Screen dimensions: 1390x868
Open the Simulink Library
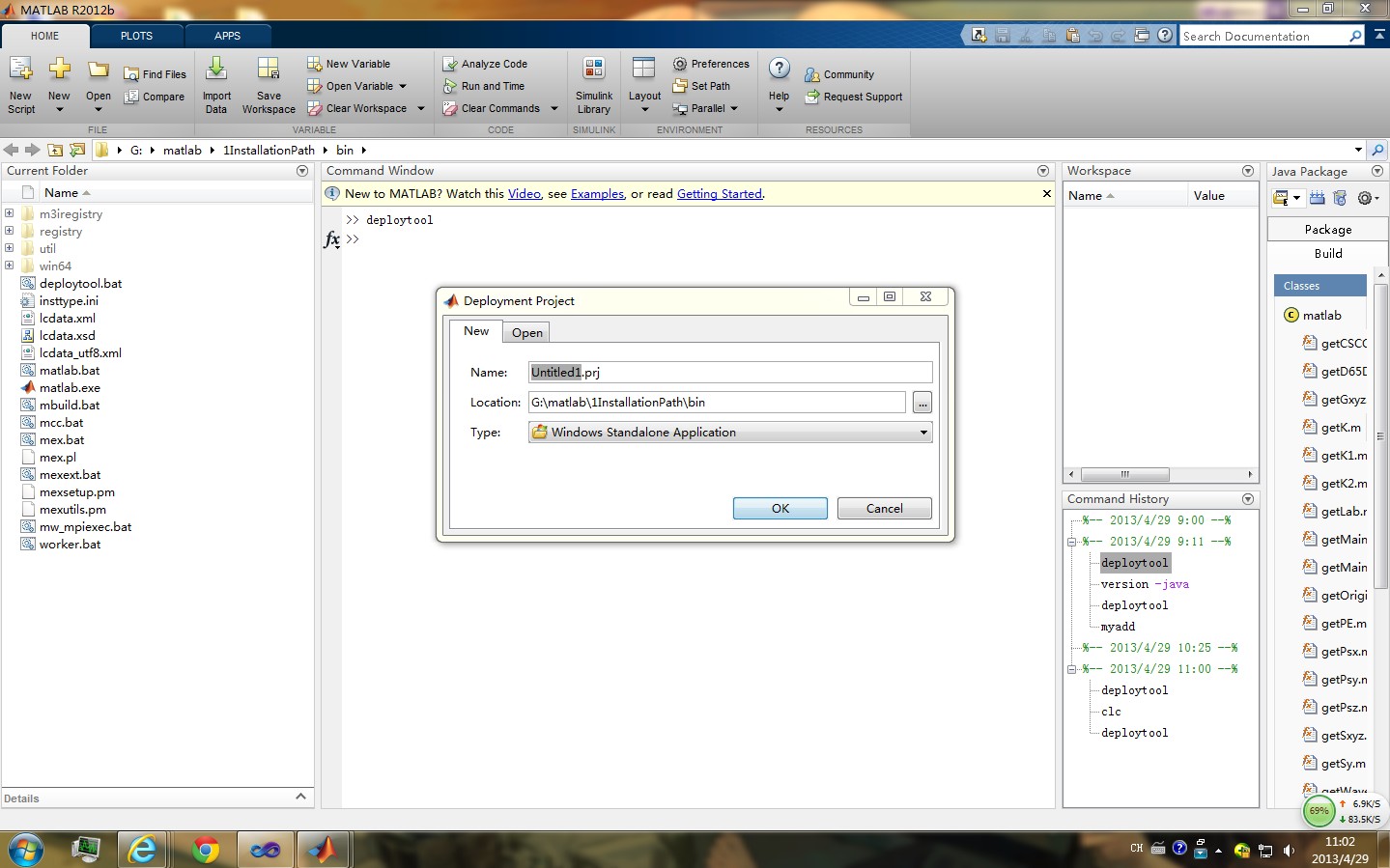click(x=594, y=85)
